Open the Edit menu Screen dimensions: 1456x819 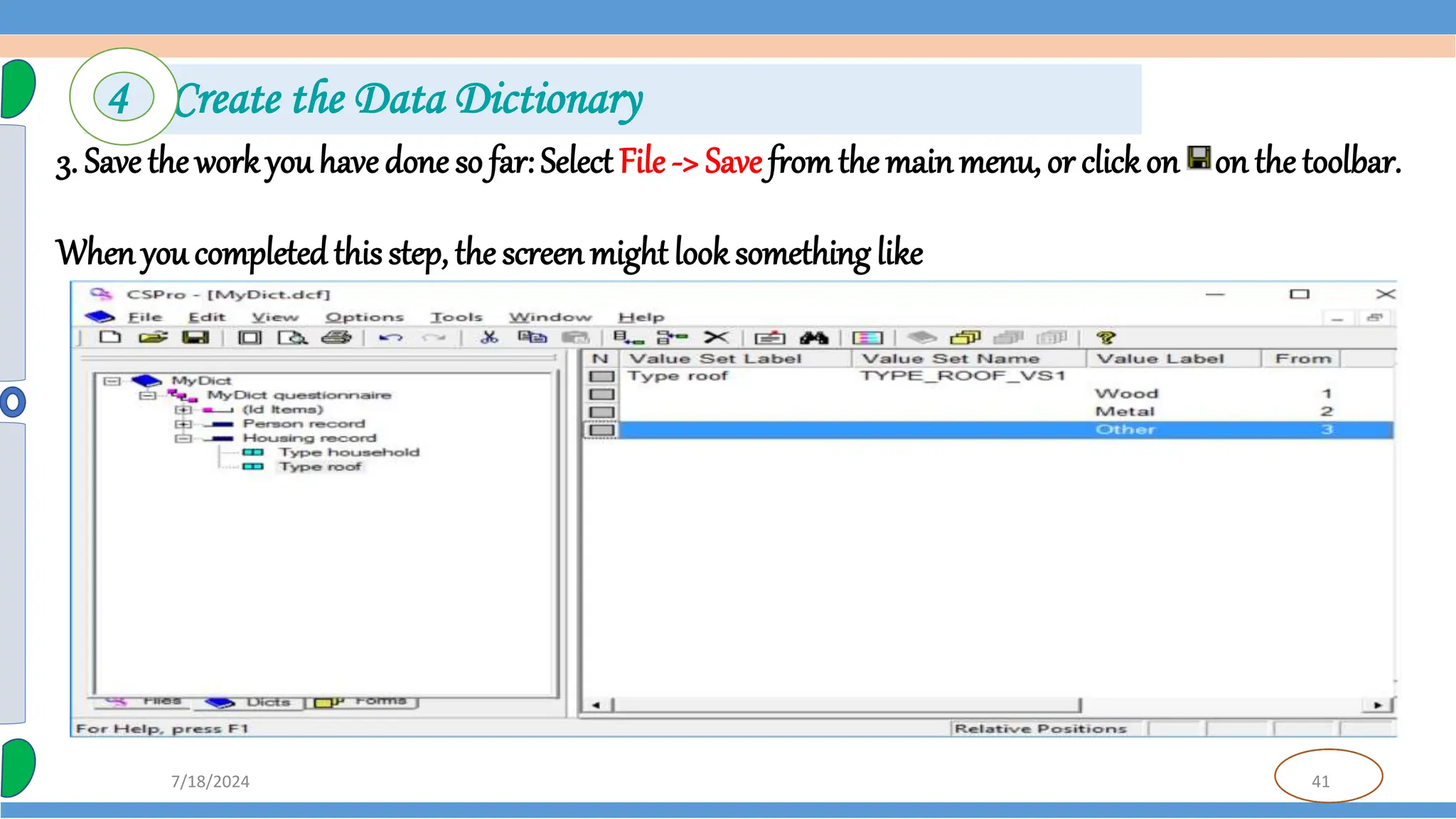[207, 317]
